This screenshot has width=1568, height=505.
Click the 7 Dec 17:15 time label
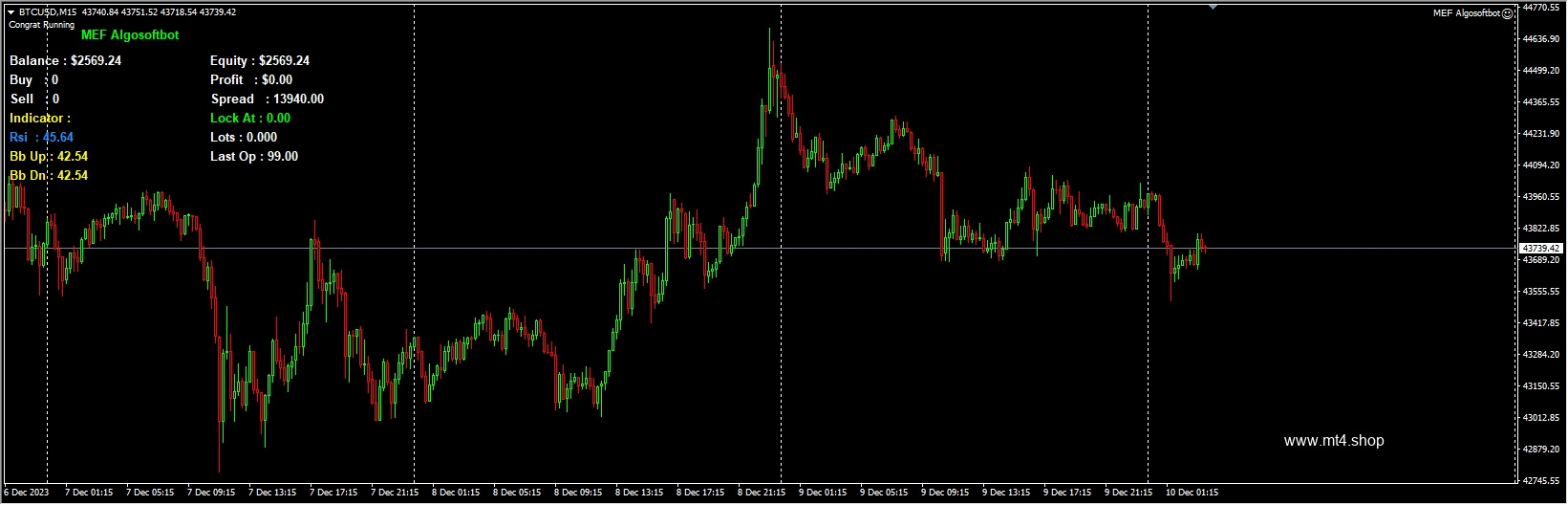point(333,493)
